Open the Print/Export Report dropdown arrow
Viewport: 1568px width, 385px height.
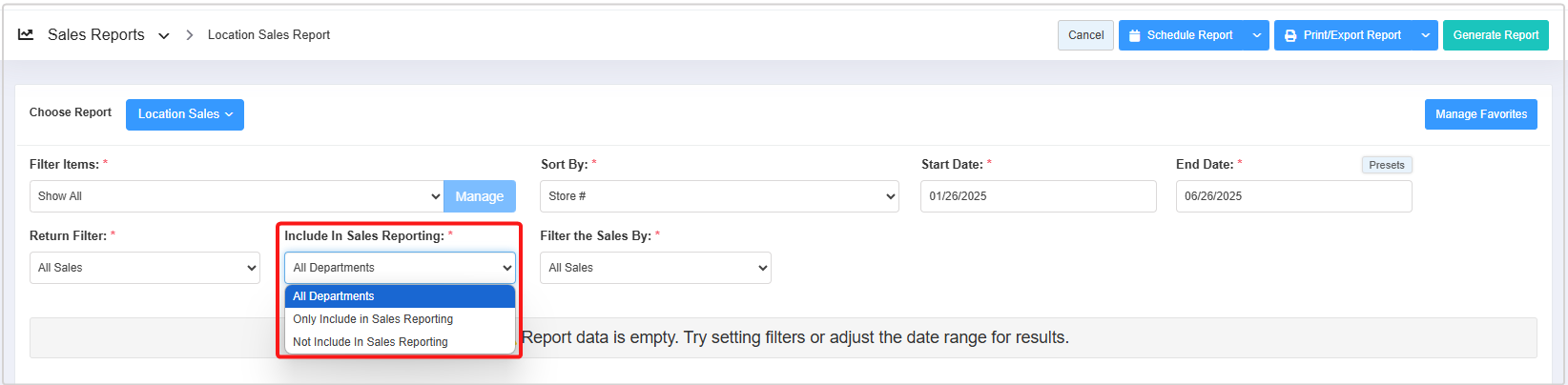tap(1425, 35)
